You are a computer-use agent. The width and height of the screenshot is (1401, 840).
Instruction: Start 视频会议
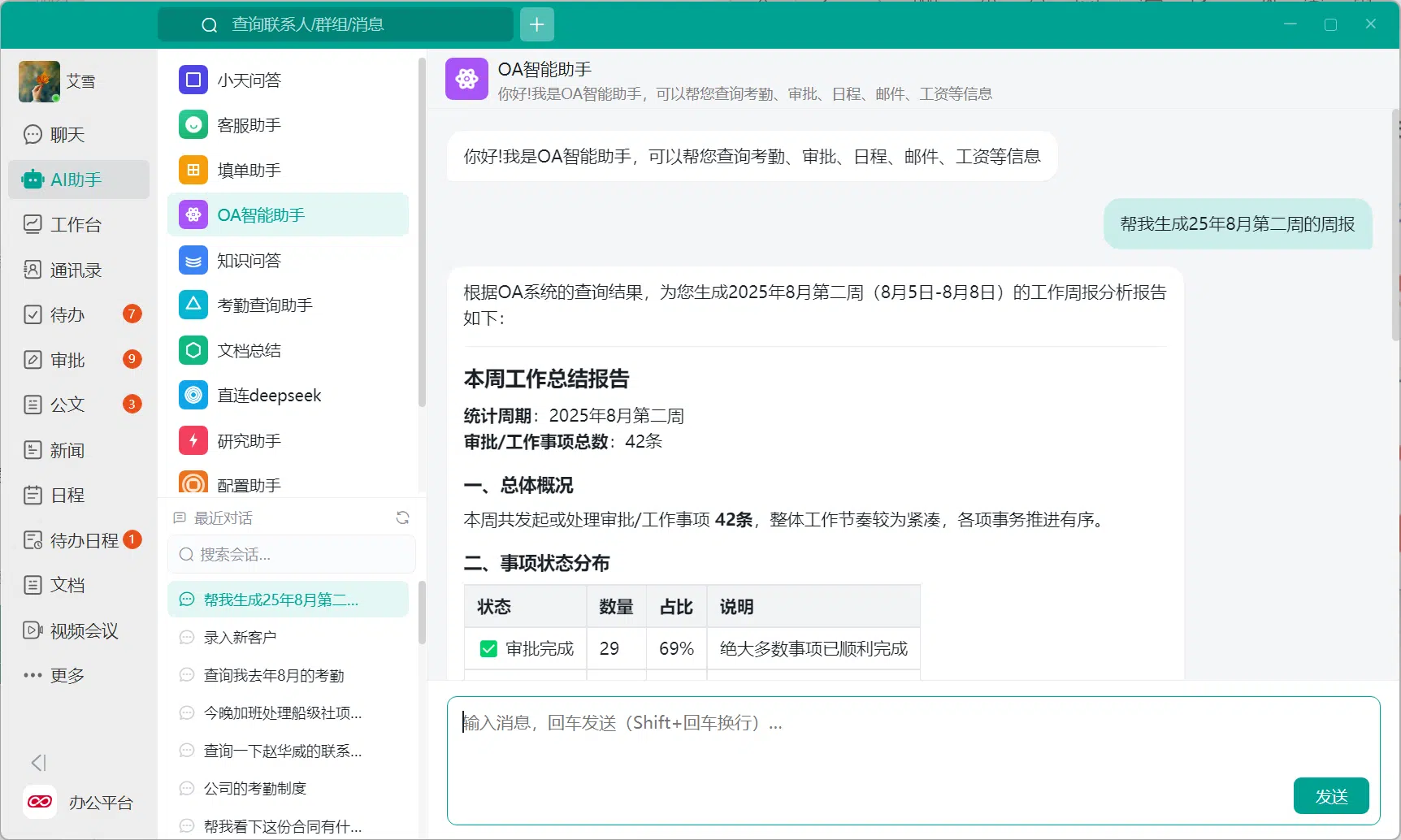point(79,630)
